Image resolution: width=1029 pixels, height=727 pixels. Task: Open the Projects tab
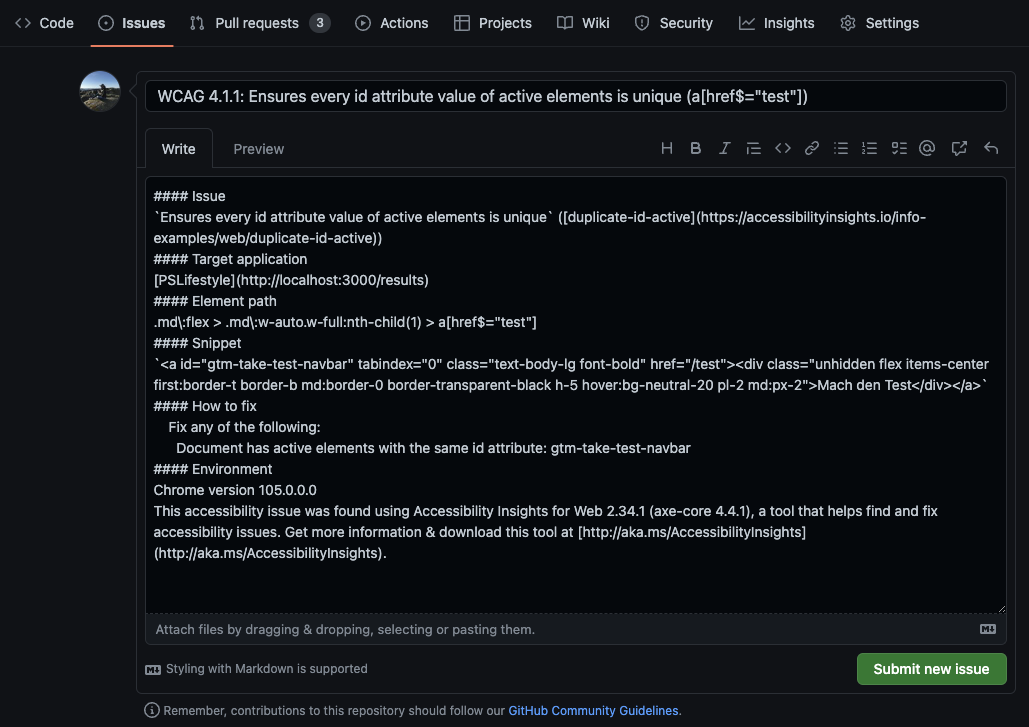(492, 23)
